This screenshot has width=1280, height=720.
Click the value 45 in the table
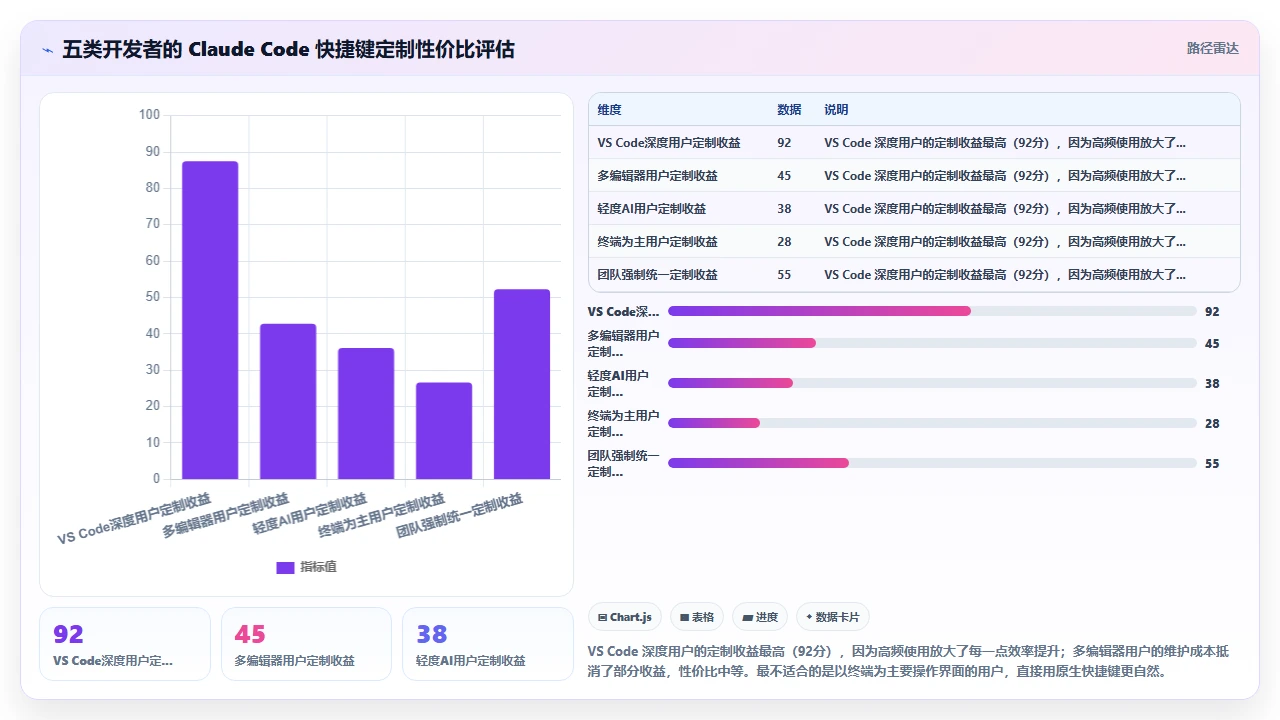pyautogui.click(x=784, y=176)
